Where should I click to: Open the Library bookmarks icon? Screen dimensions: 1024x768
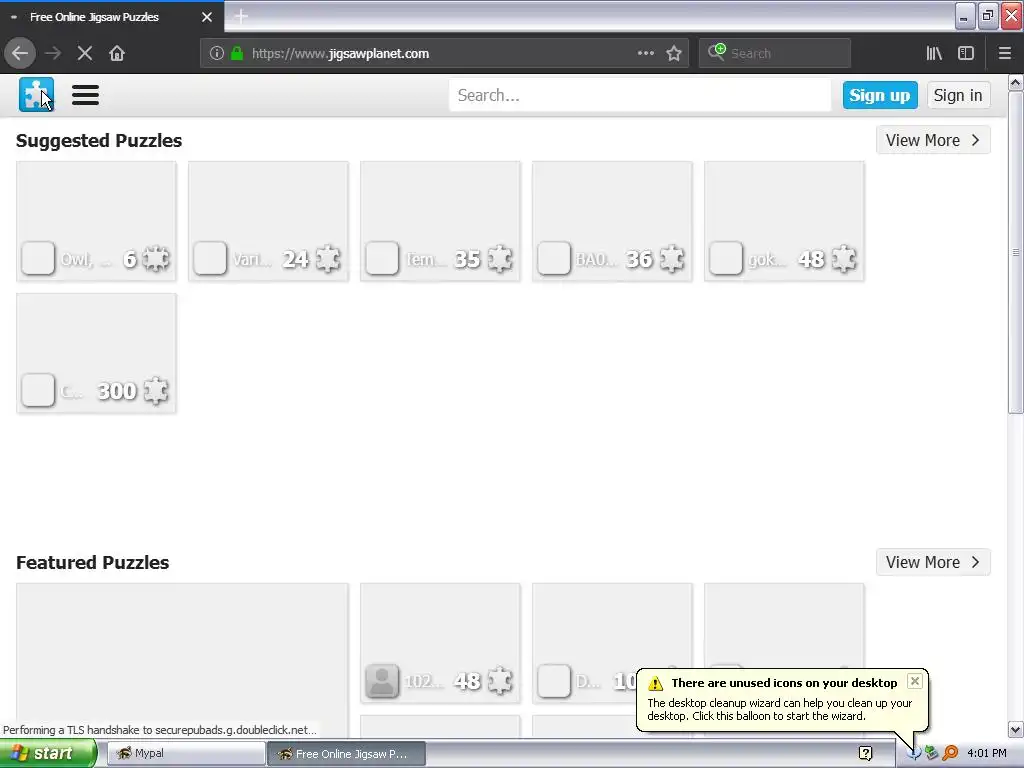pos(934,54)
